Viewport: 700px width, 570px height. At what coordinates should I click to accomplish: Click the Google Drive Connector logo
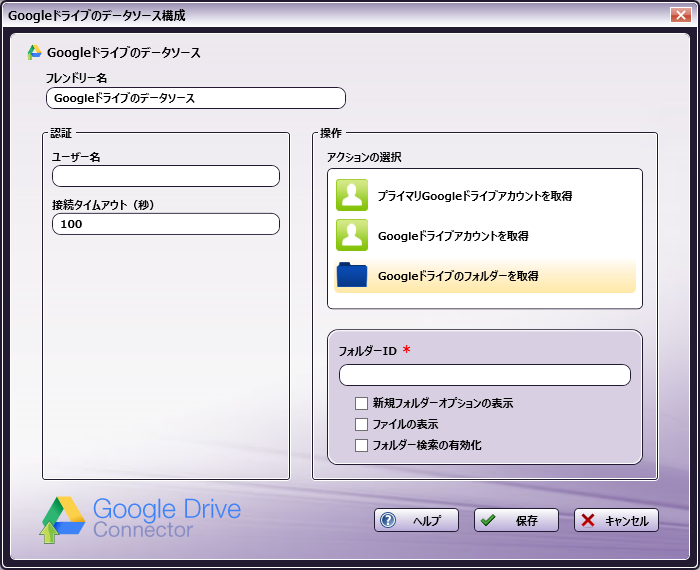tap(140, 520)
